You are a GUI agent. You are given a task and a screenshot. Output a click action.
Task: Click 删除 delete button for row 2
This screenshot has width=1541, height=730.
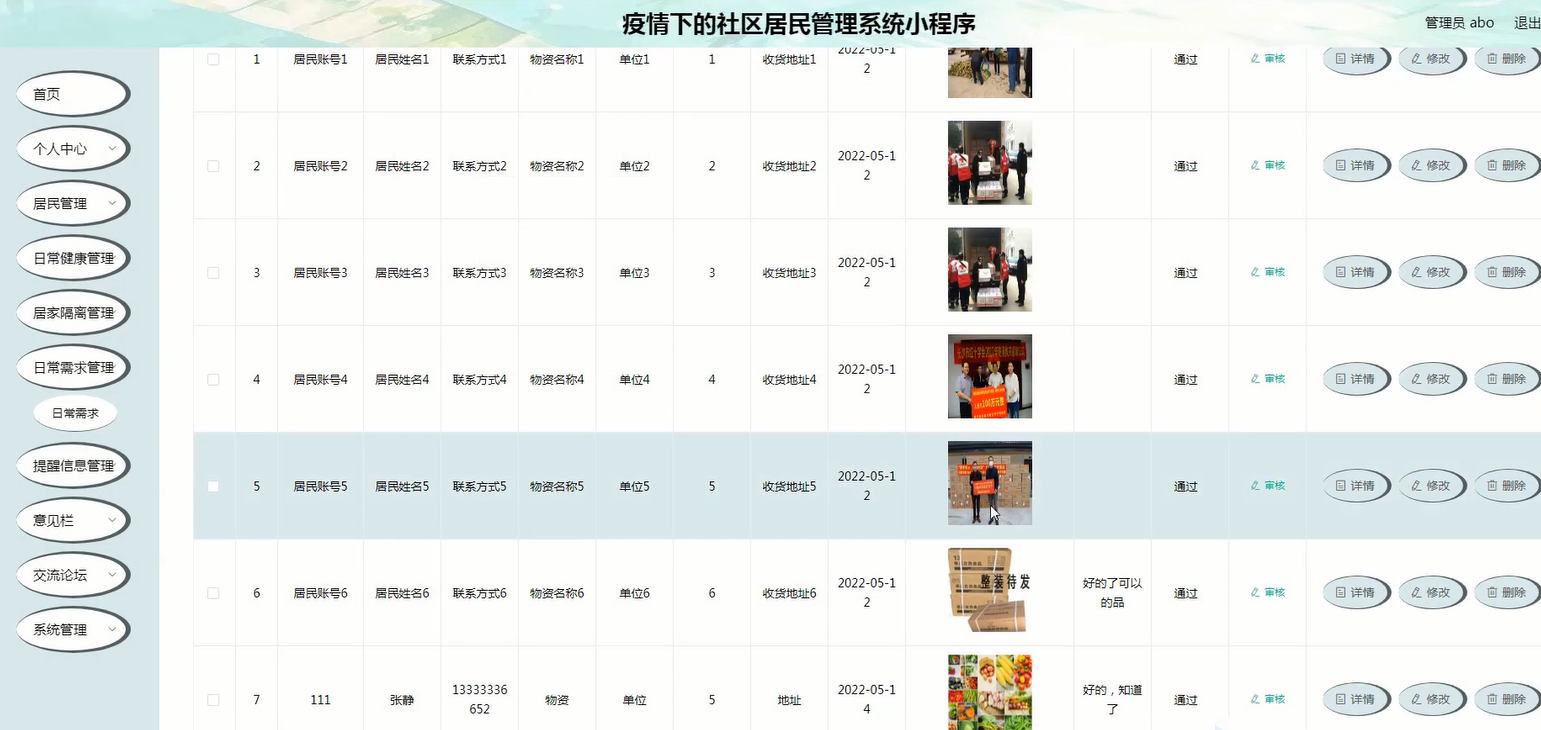(1507, 166)
